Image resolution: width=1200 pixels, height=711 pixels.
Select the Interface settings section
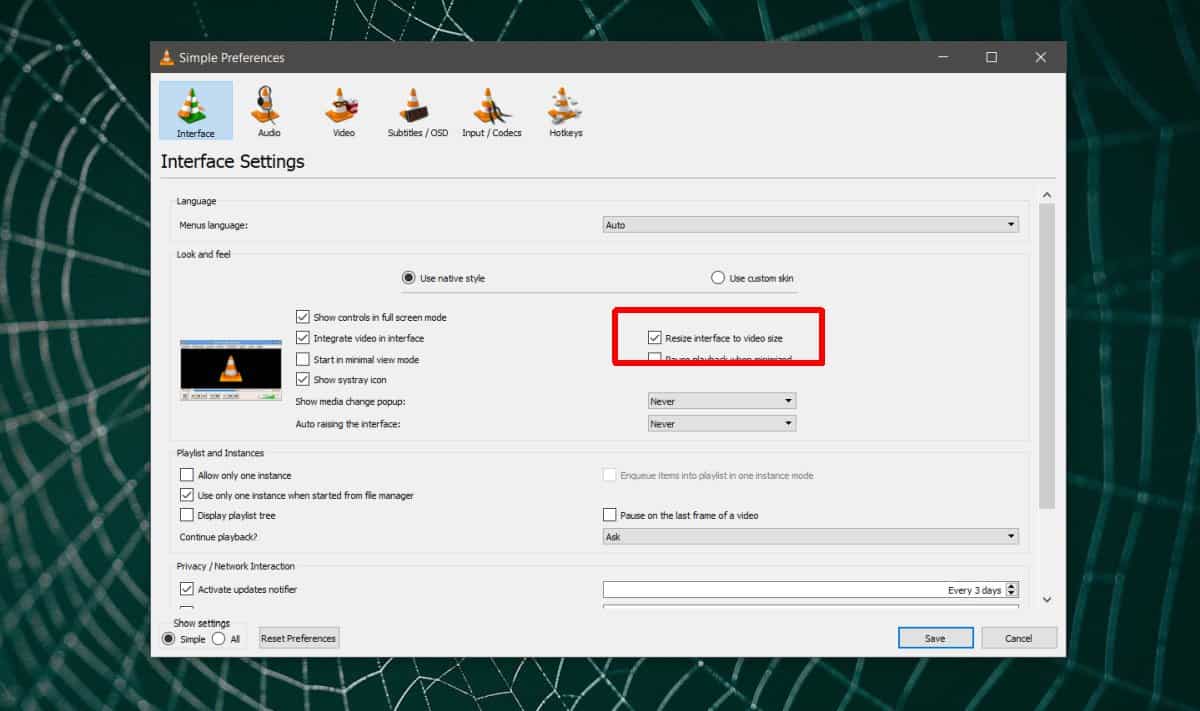pyautogui.click(x=195, y=110)
